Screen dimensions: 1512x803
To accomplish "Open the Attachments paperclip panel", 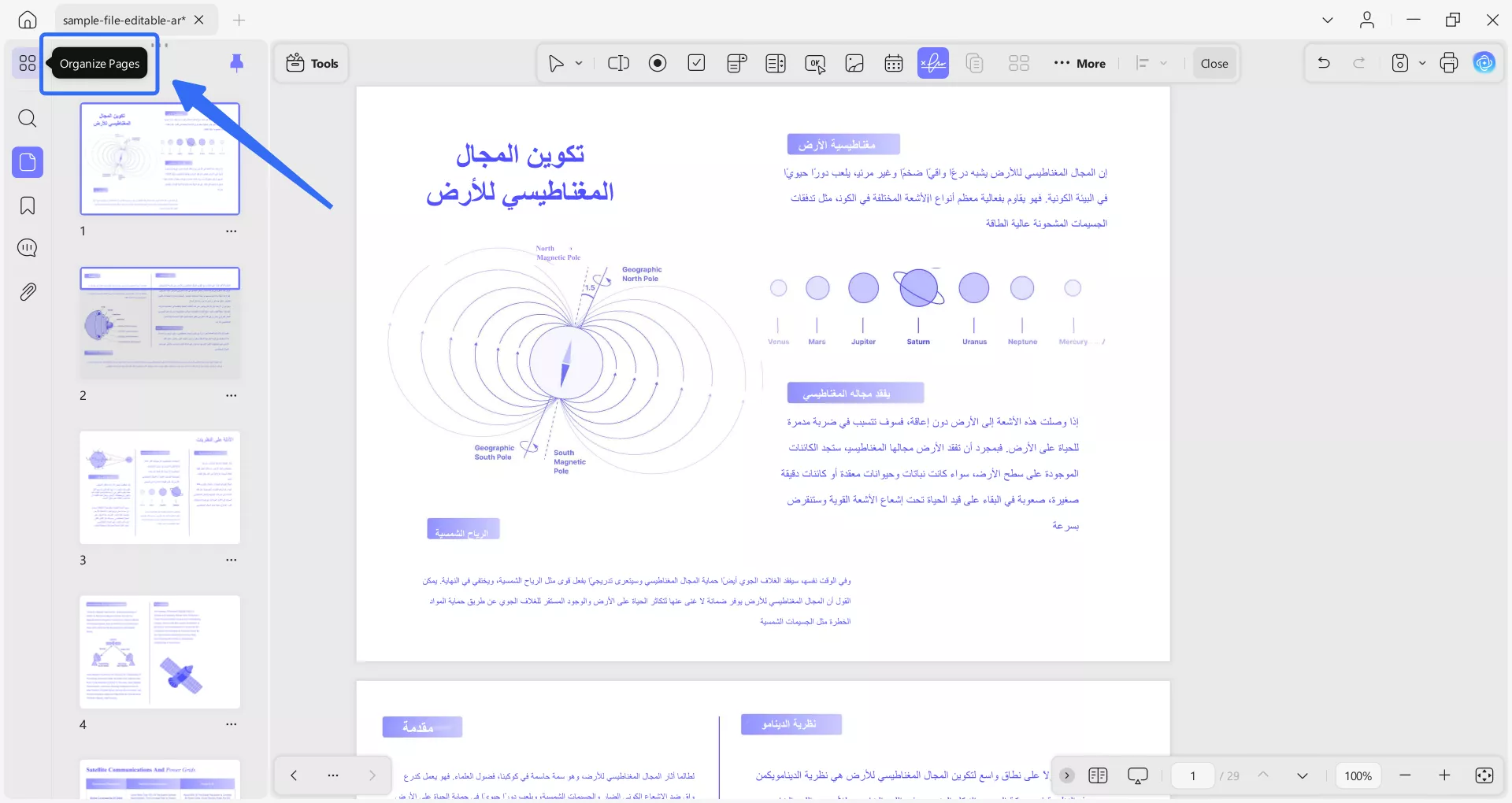I will click(28, 291).
